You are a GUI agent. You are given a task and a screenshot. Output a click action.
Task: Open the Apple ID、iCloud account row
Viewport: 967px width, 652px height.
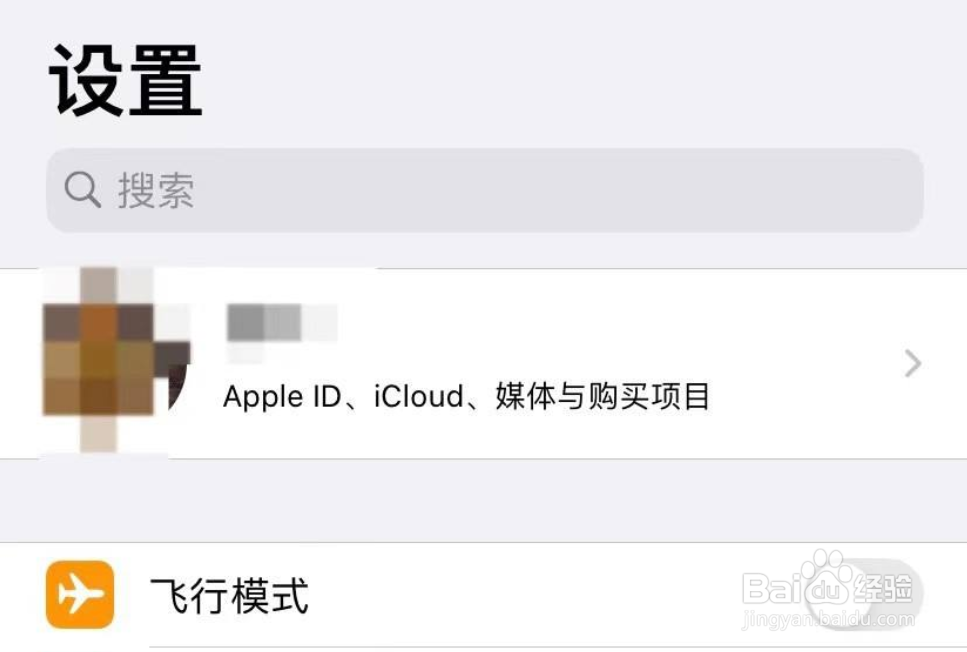(x=484, y=363)
